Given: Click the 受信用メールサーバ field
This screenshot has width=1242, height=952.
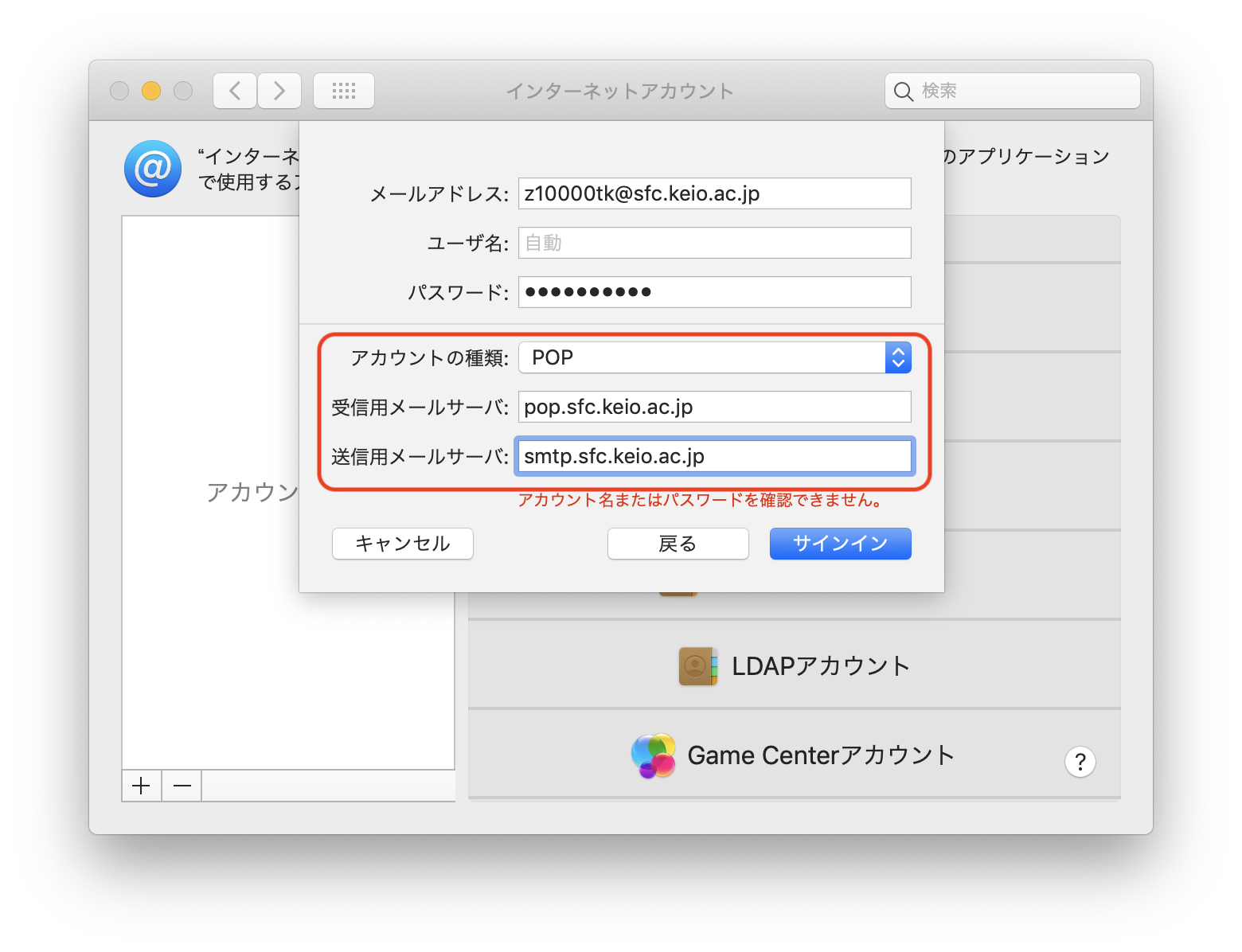Looking at the screenshot, I should (714, 407).
